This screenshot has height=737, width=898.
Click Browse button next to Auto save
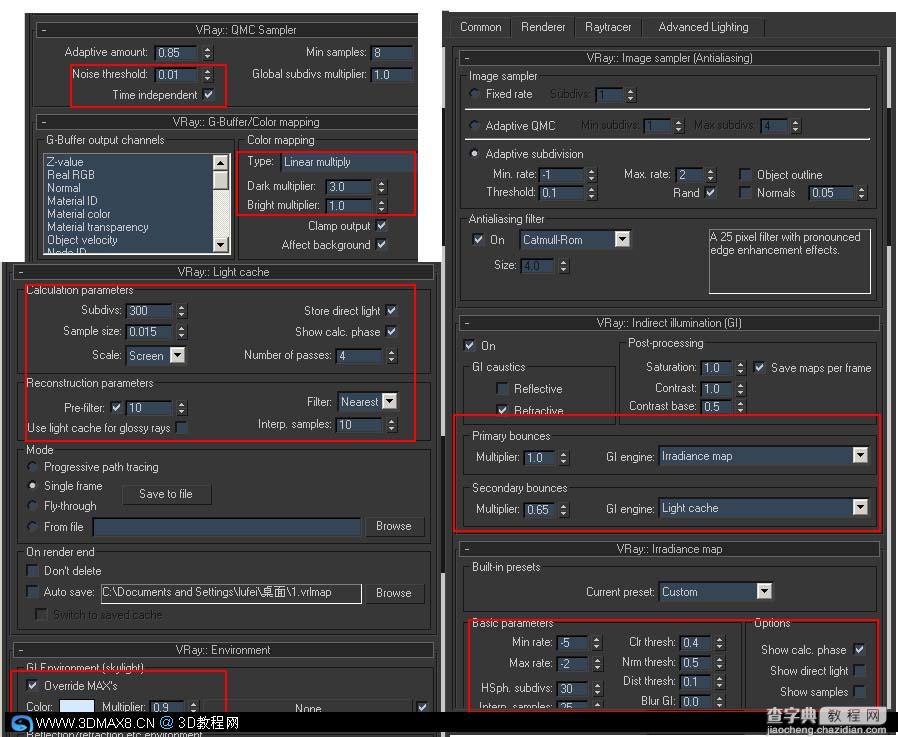(x=393, y=593)
